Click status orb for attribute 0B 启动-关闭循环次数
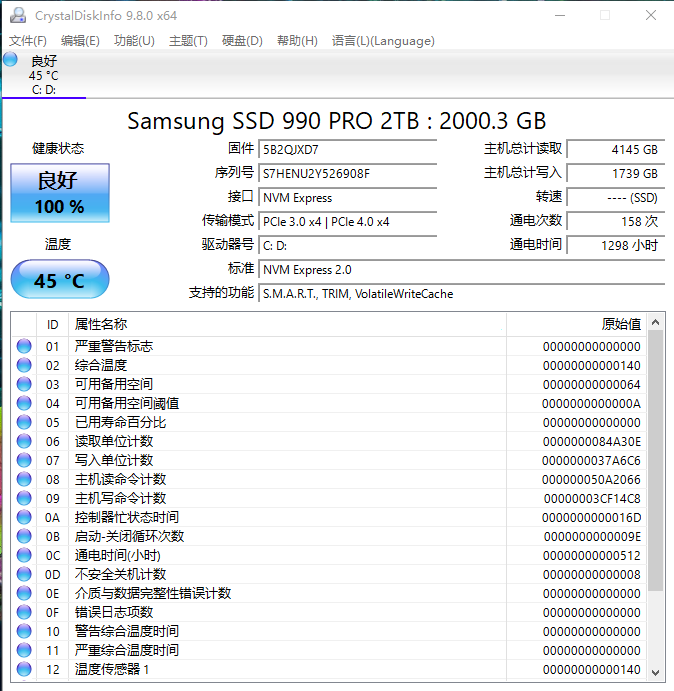Image resolution: width=674 pixels, height=691 pixels. click(x=24, y=536)
